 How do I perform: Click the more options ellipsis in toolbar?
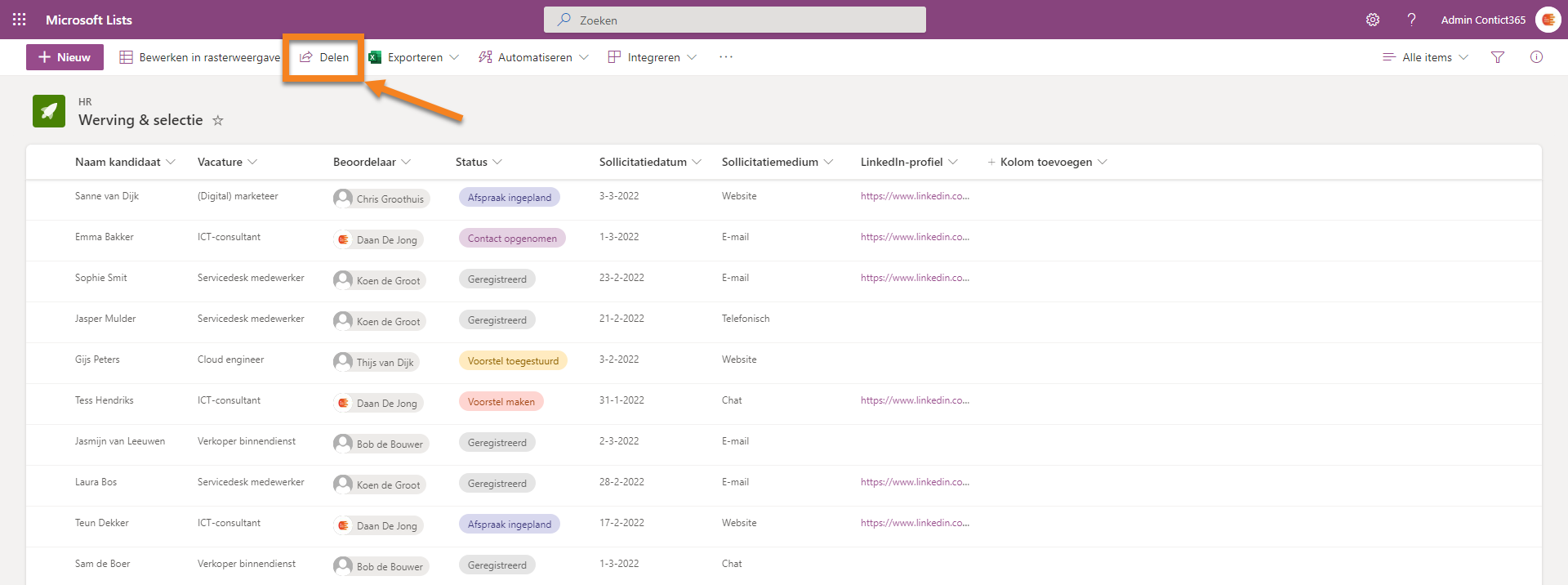click(x=726, y=57)
